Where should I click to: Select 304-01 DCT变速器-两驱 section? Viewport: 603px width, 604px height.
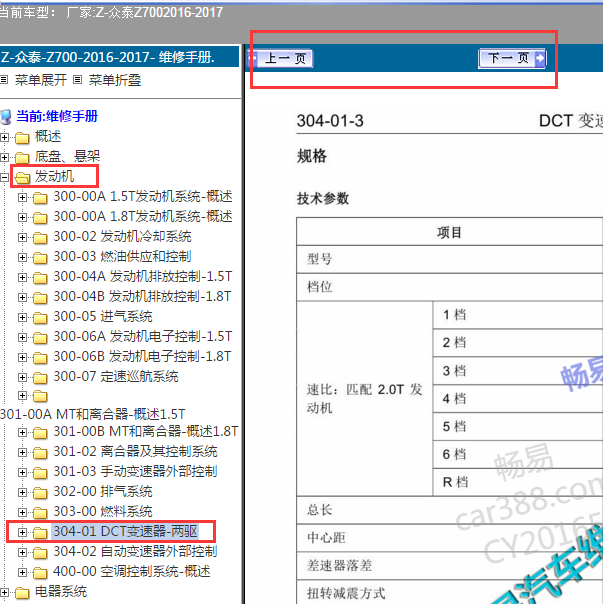click(126, 532)
